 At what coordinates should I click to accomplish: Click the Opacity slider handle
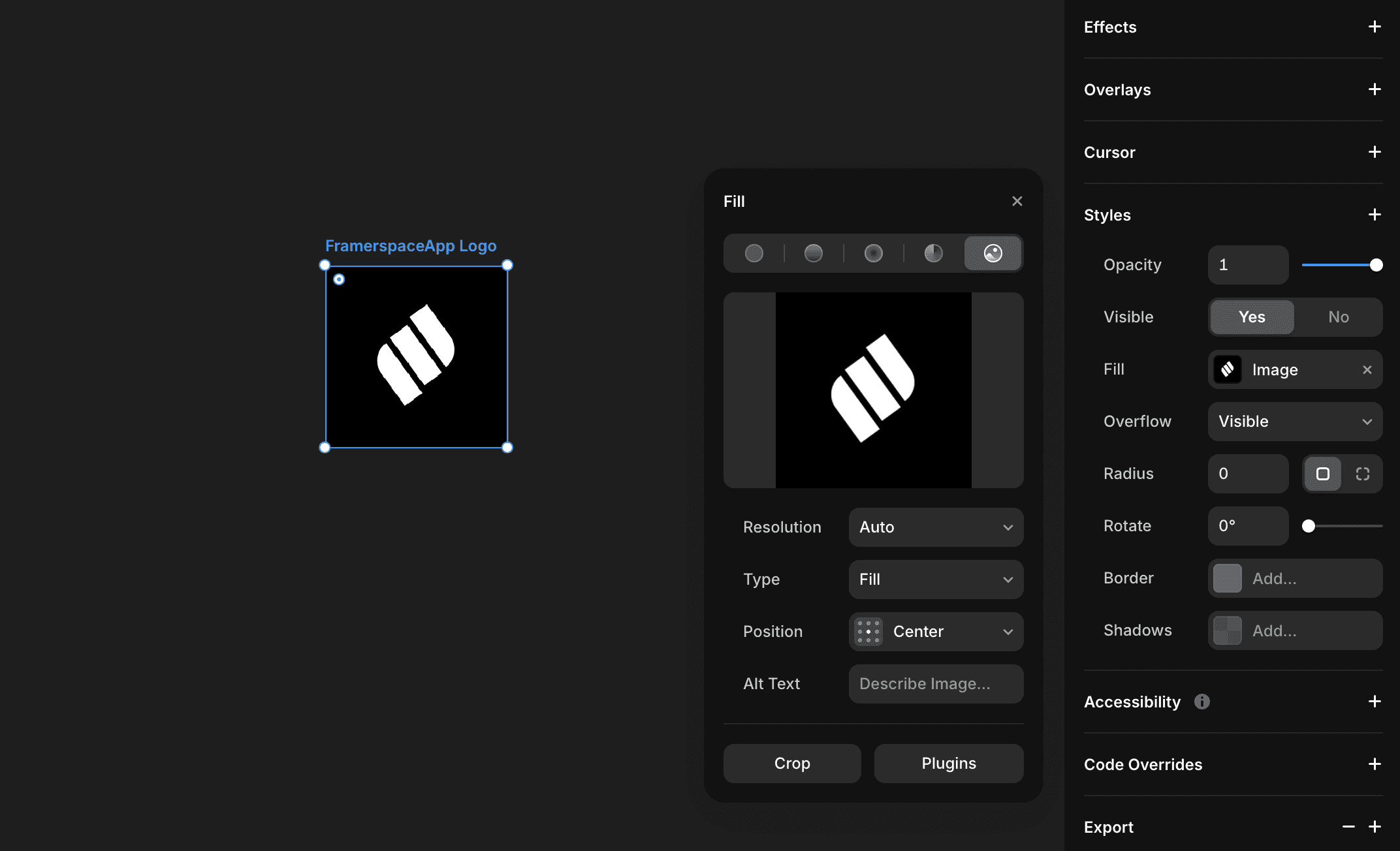[1376, 265]
